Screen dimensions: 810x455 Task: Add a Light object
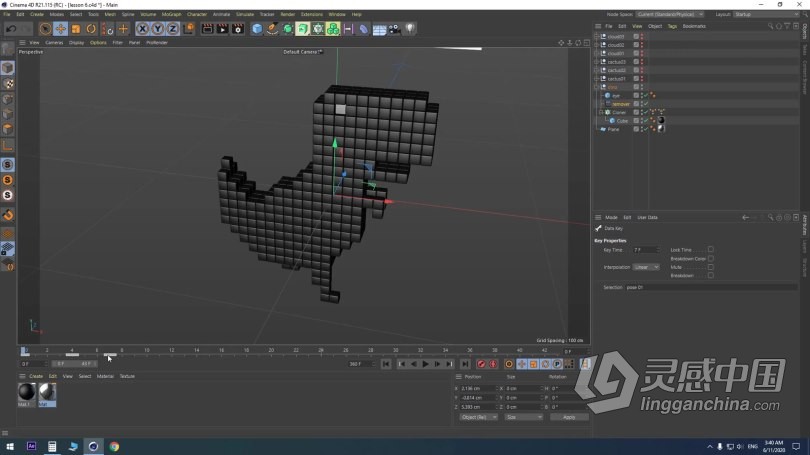point(410,29)
